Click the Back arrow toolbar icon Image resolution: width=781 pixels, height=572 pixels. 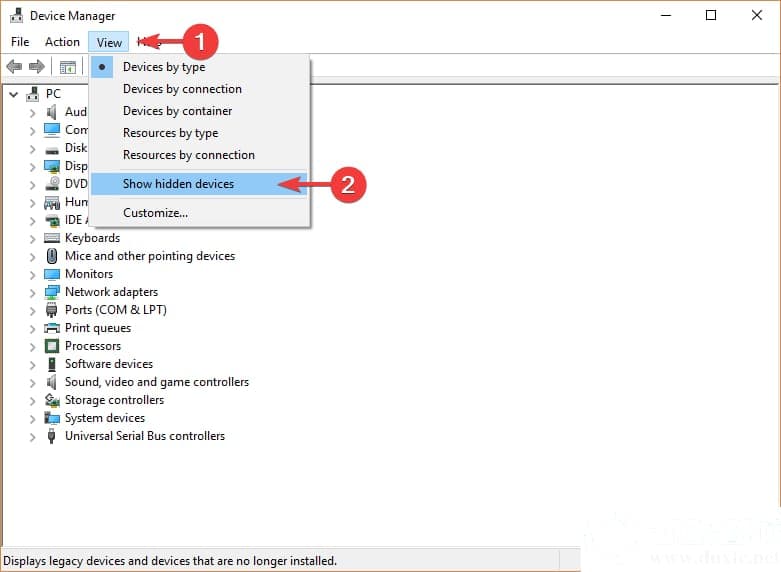[14, 66]
